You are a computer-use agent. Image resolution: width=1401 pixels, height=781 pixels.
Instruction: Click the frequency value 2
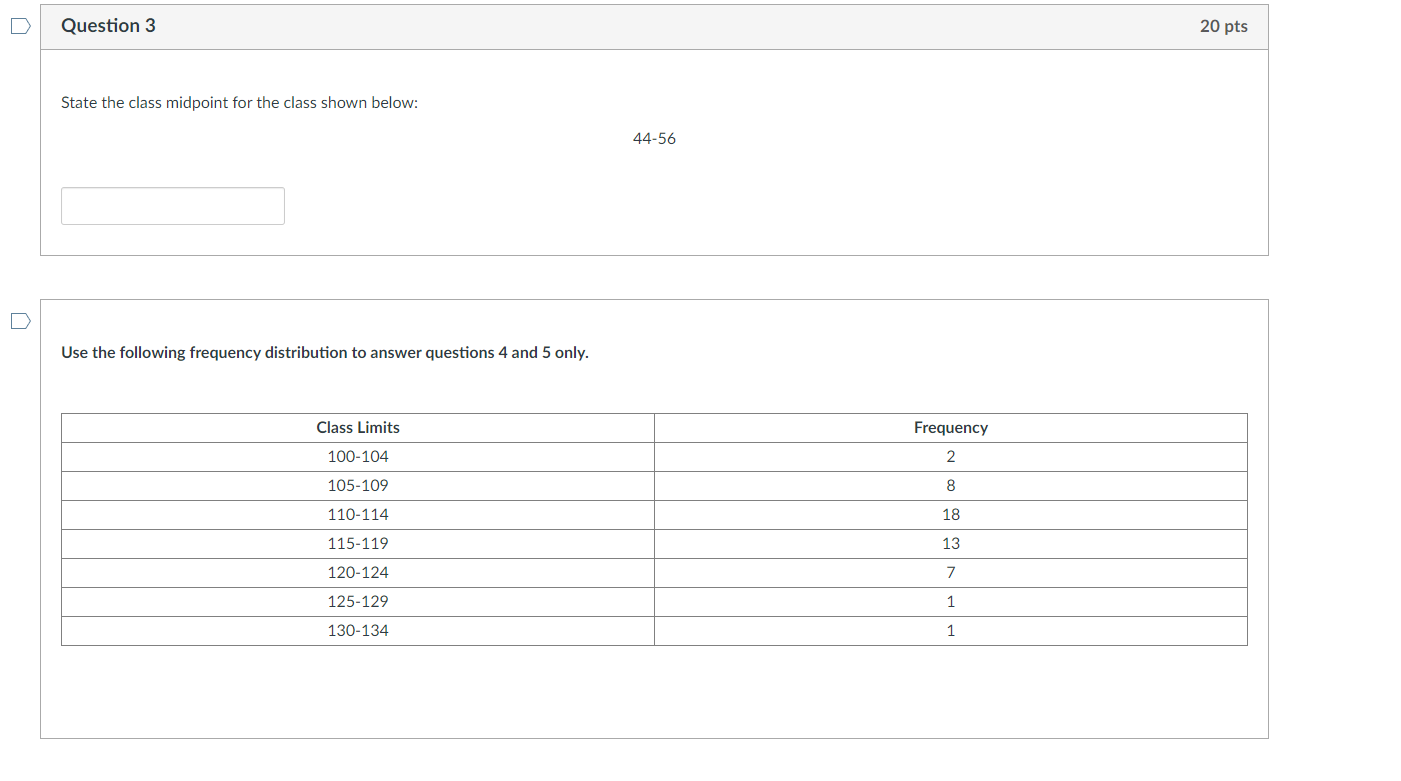click(x=950, y=456)
